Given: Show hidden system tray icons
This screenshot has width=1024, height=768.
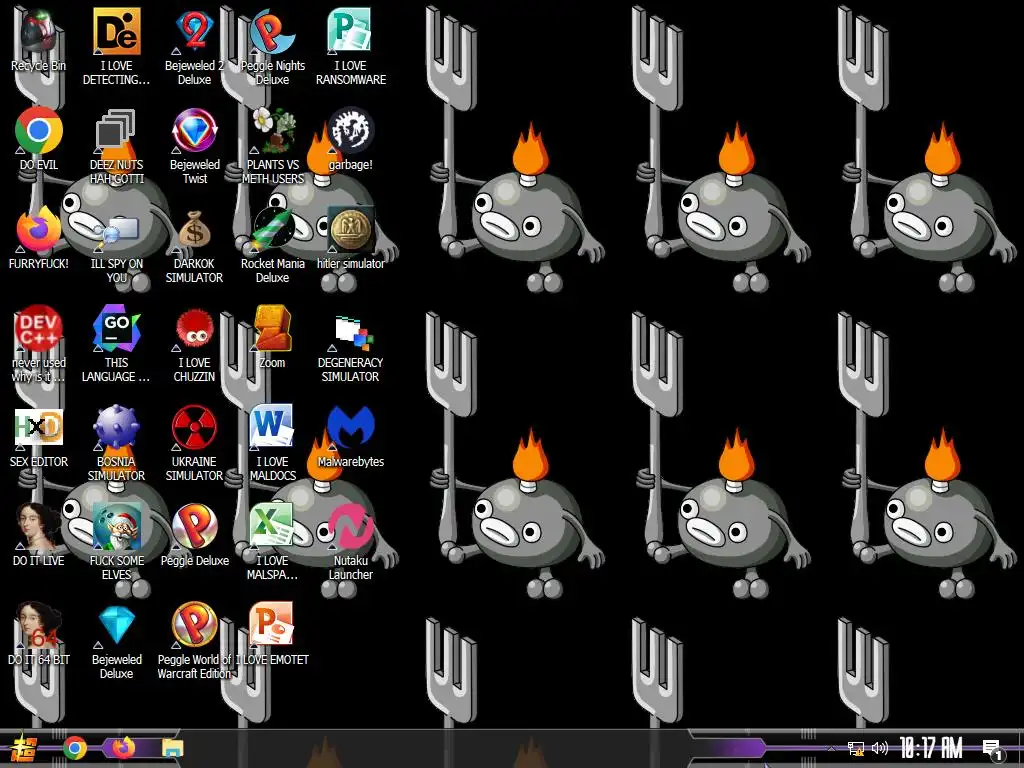Looking at the screenshot, I should (x=831, y=748).
